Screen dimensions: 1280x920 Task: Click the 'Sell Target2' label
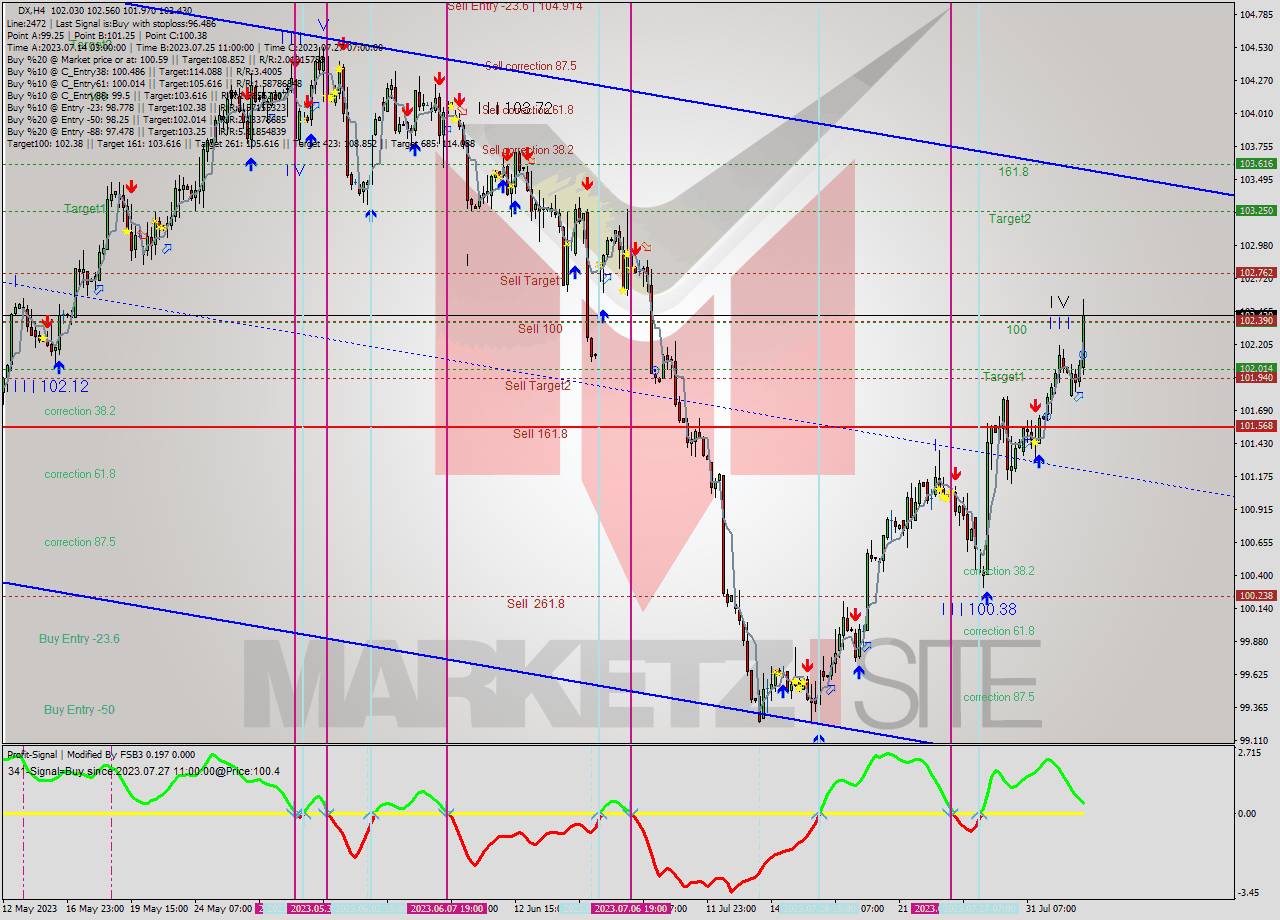pos(538,386)
